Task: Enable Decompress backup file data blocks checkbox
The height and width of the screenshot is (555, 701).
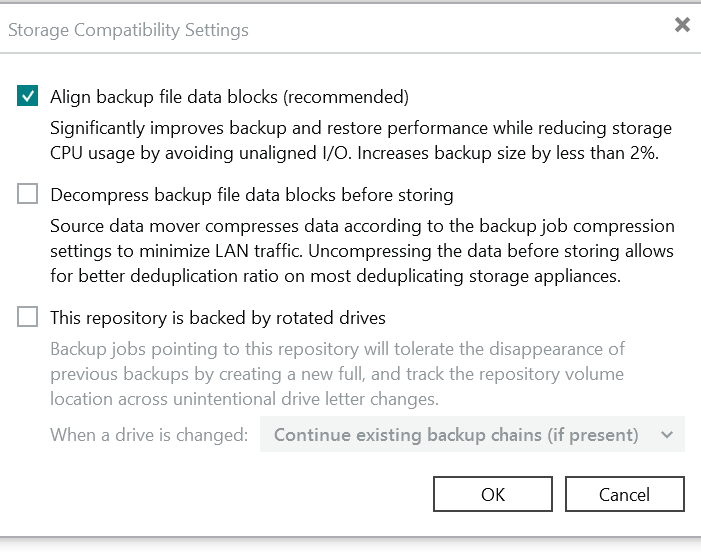Action: tap(27, 195)
